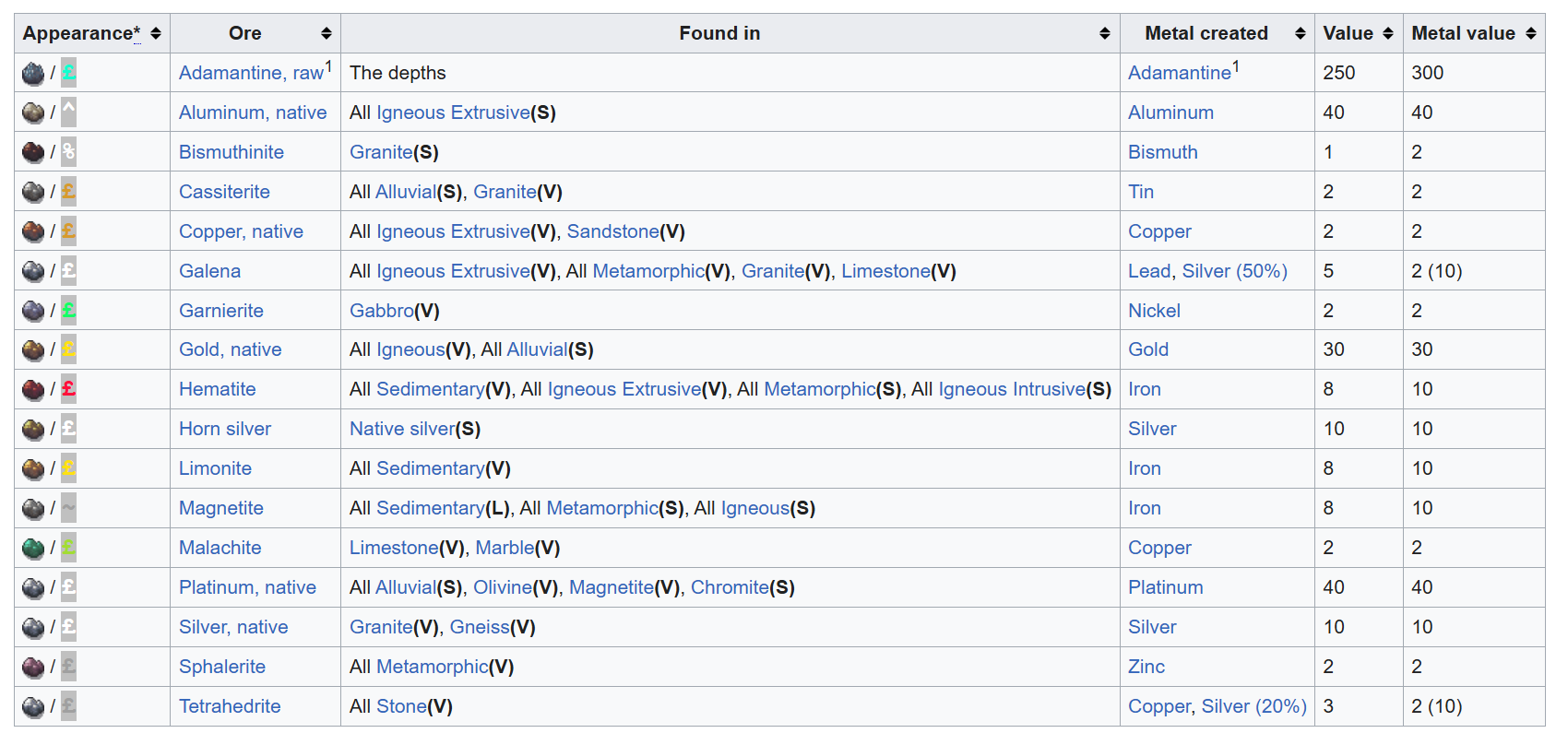Open the Garnierite ore link
The height and width of the screenshot is (745, 1568).
[x=221, y=311]
